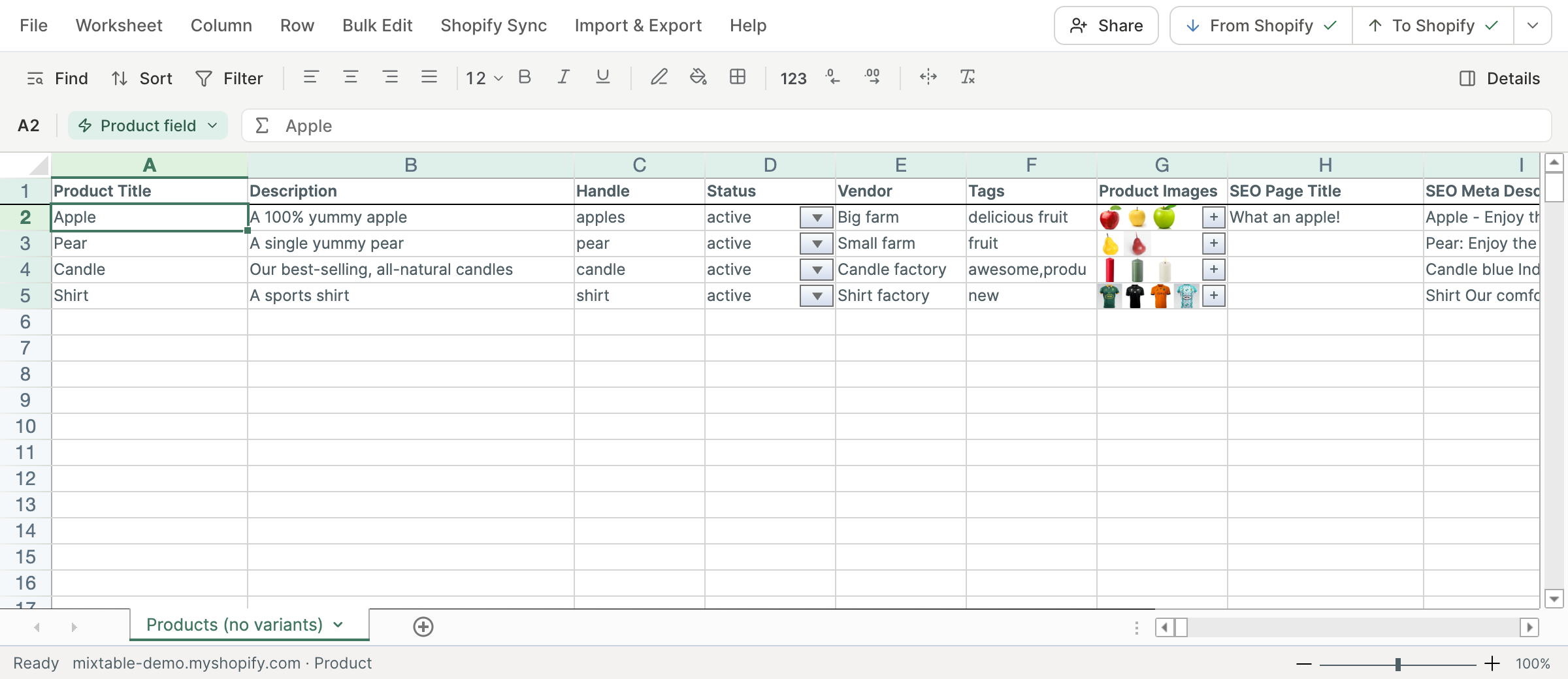Screen dimensions: 1568x679
Task: Click the zoom in plus button
Action: [x=1492, y=664]
